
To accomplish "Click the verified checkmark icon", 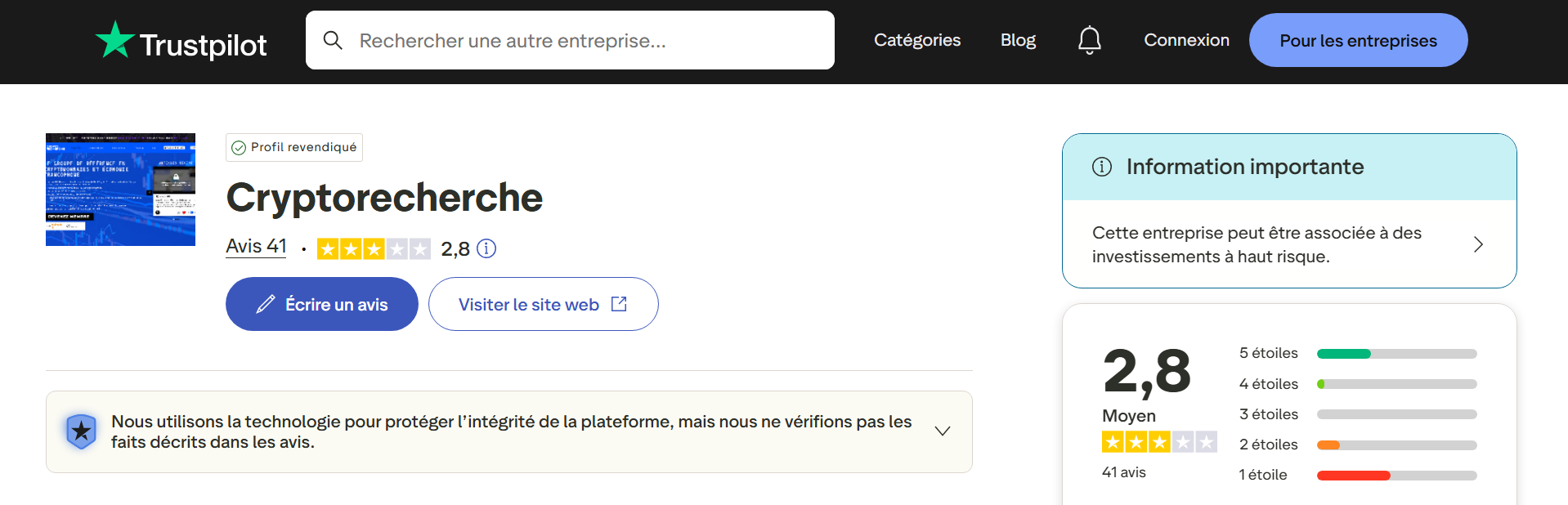I will [x=239, y=148].
